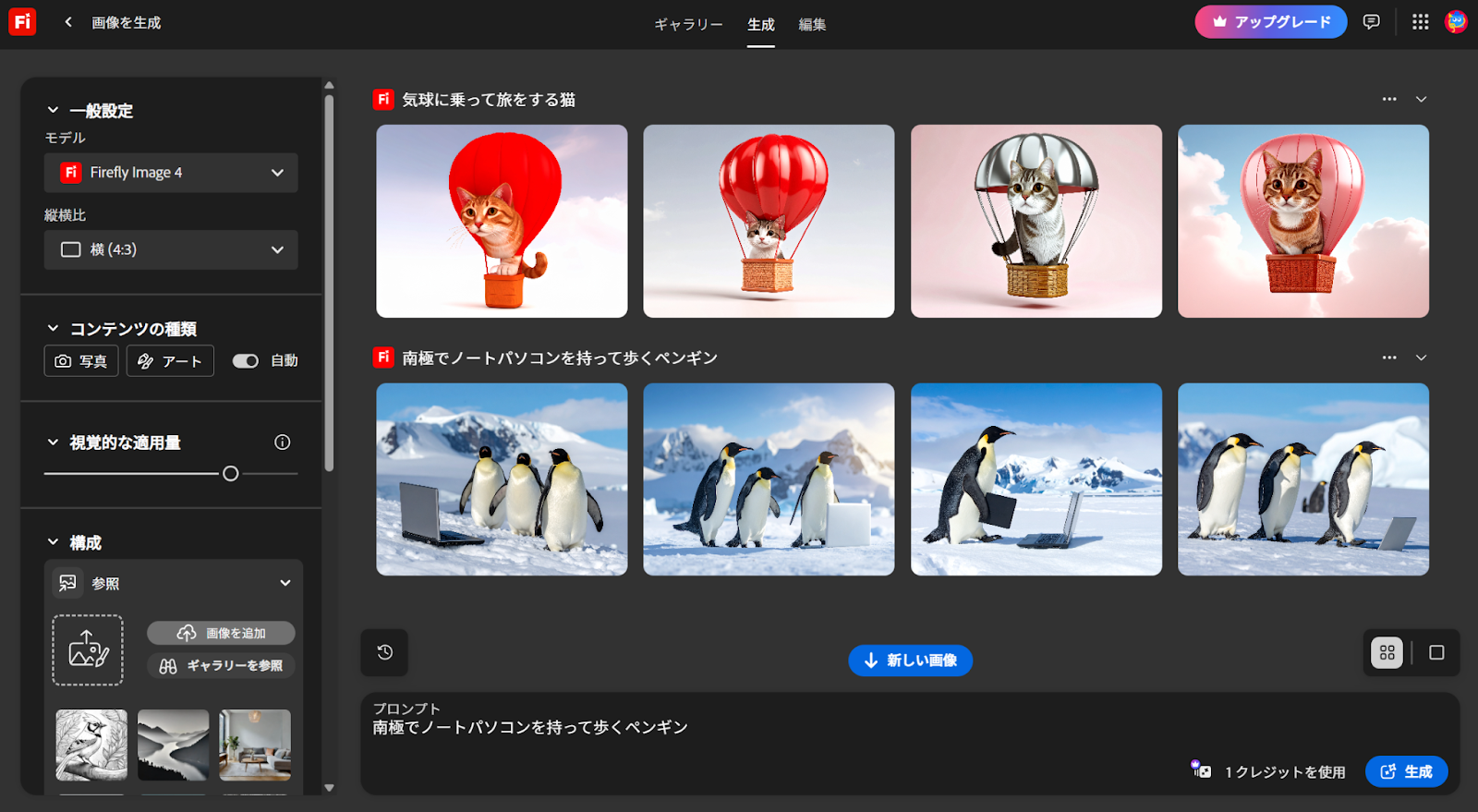
Task: Open the 横 (4:3) aspect ratio dropdown
Action: click(x=171, y=249)
